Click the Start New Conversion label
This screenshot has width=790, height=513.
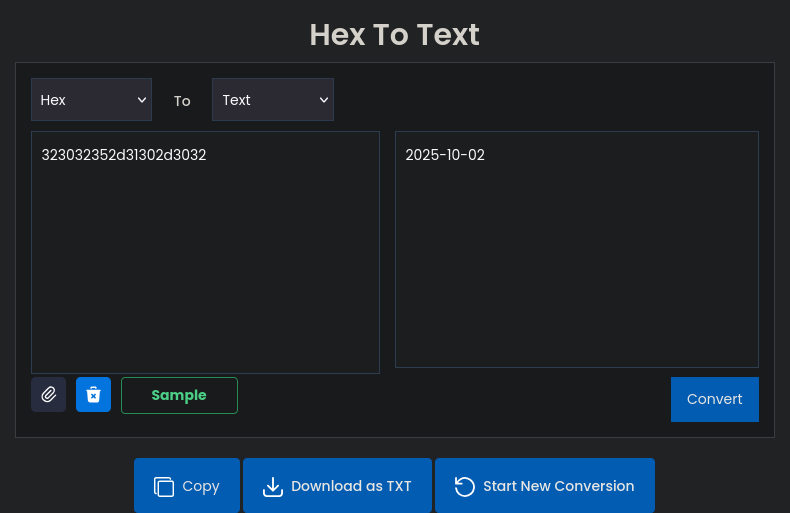(x=558, y=486)
